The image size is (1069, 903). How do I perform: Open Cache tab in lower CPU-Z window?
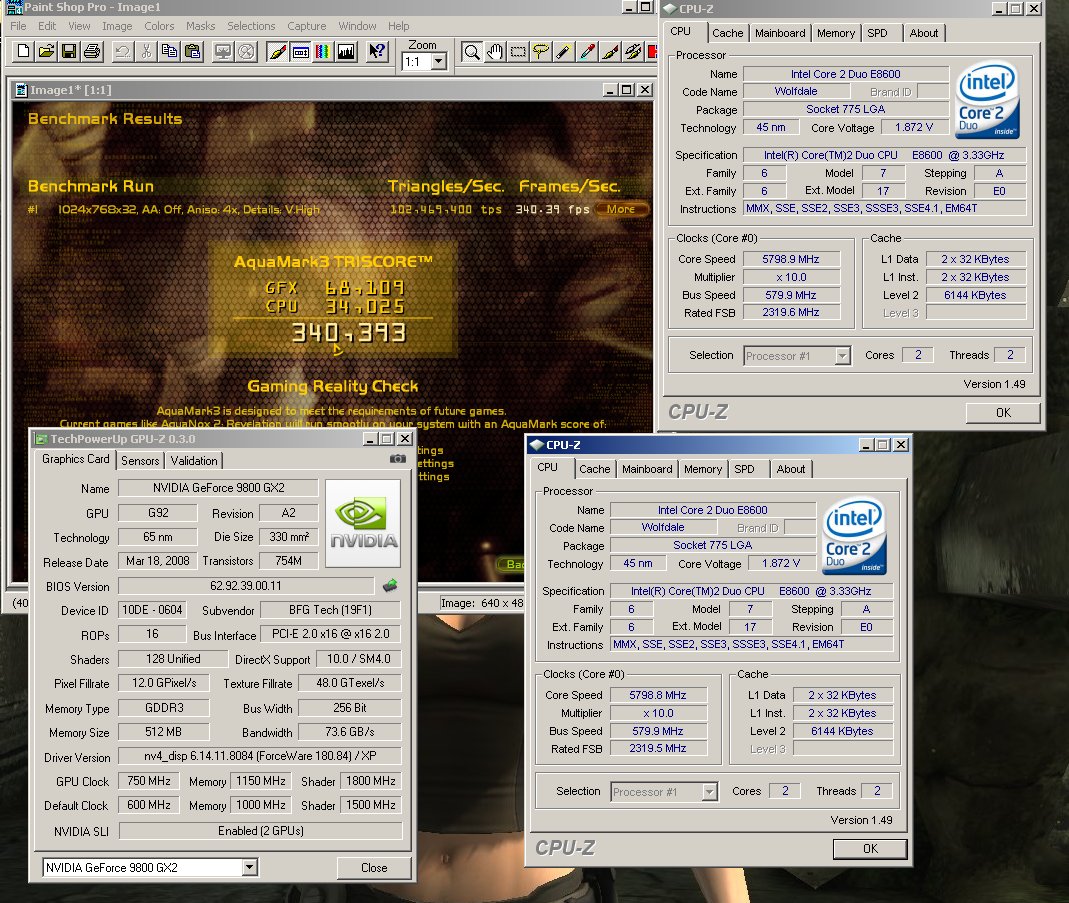594,469
